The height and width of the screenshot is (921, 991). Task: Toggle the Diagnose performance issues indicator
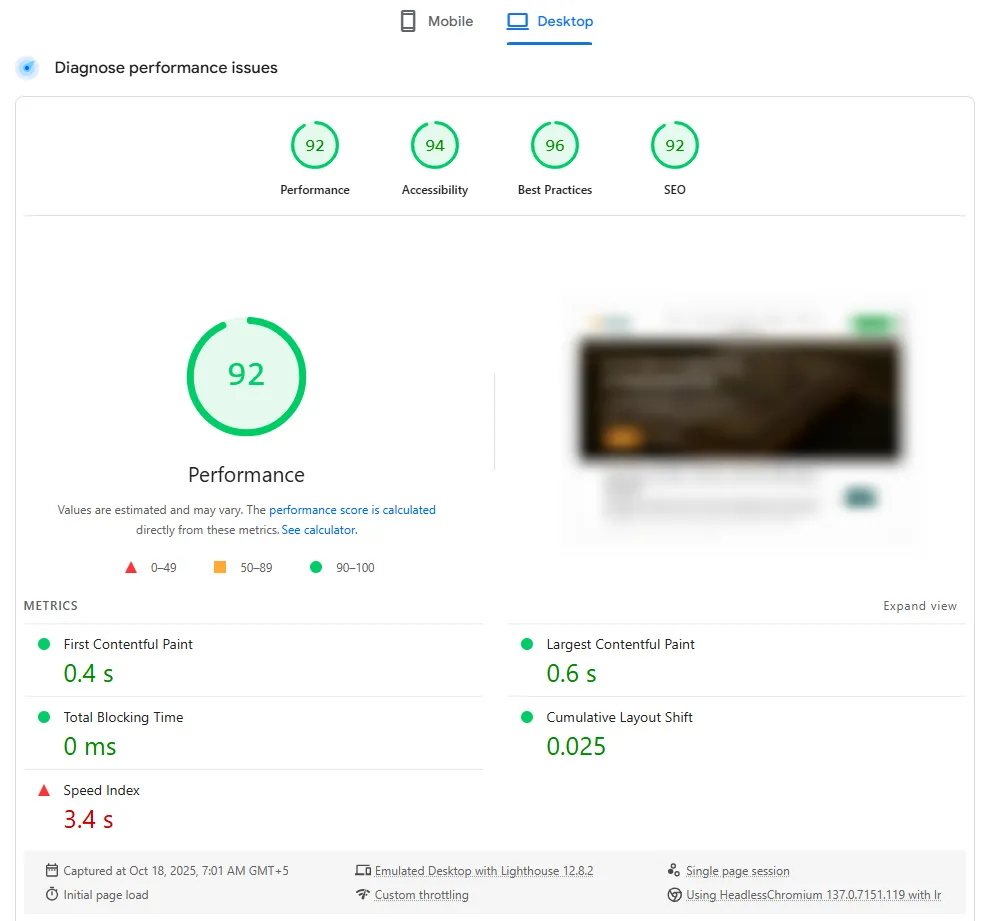point(27,68)
